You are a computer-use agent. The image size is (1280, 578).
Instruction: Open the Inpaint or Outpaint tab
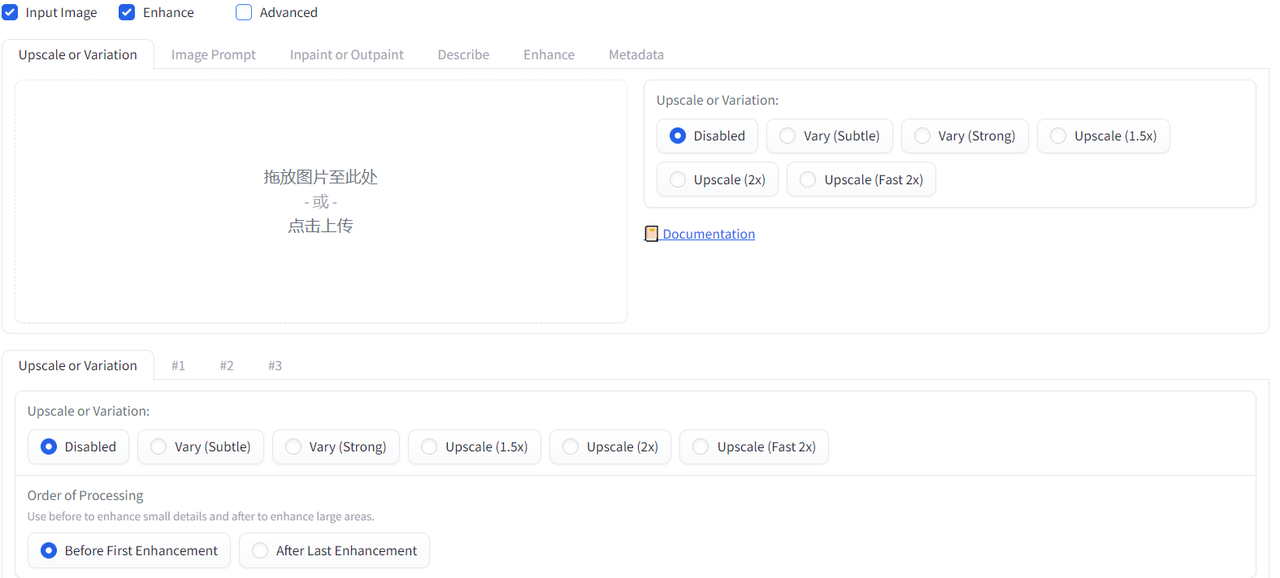(x=347, y=55)
